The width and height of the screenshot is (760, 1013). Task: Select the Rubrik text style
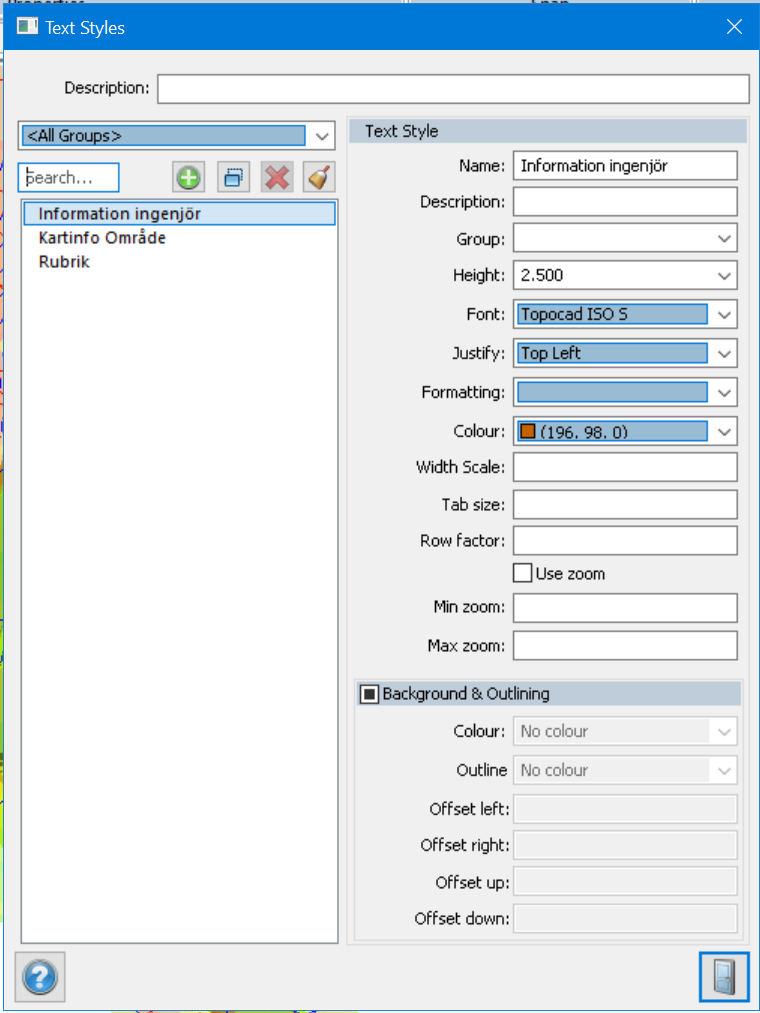click(x=64, y=262)
